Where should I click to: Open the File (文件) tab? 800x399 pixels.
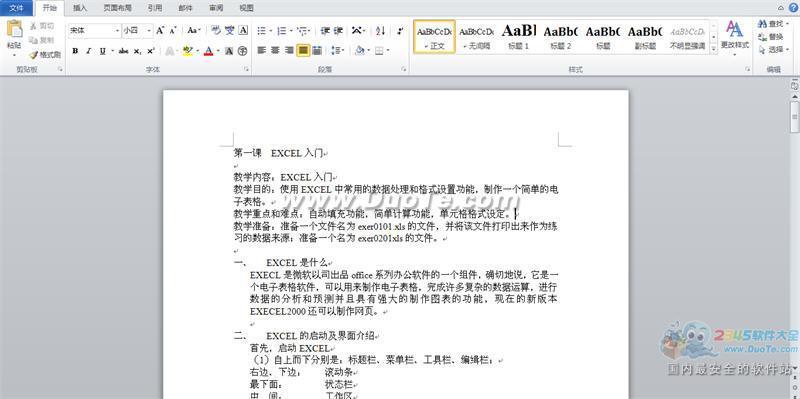[x=16, y=8]
